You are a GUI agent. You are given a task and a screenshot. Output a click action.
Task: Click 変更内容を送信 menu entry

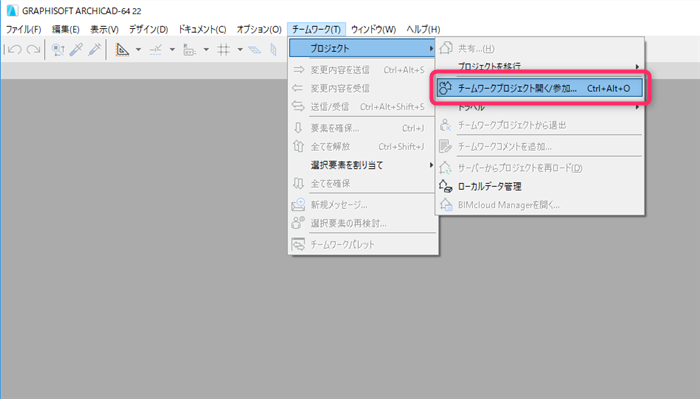click(x=362, y=70)
